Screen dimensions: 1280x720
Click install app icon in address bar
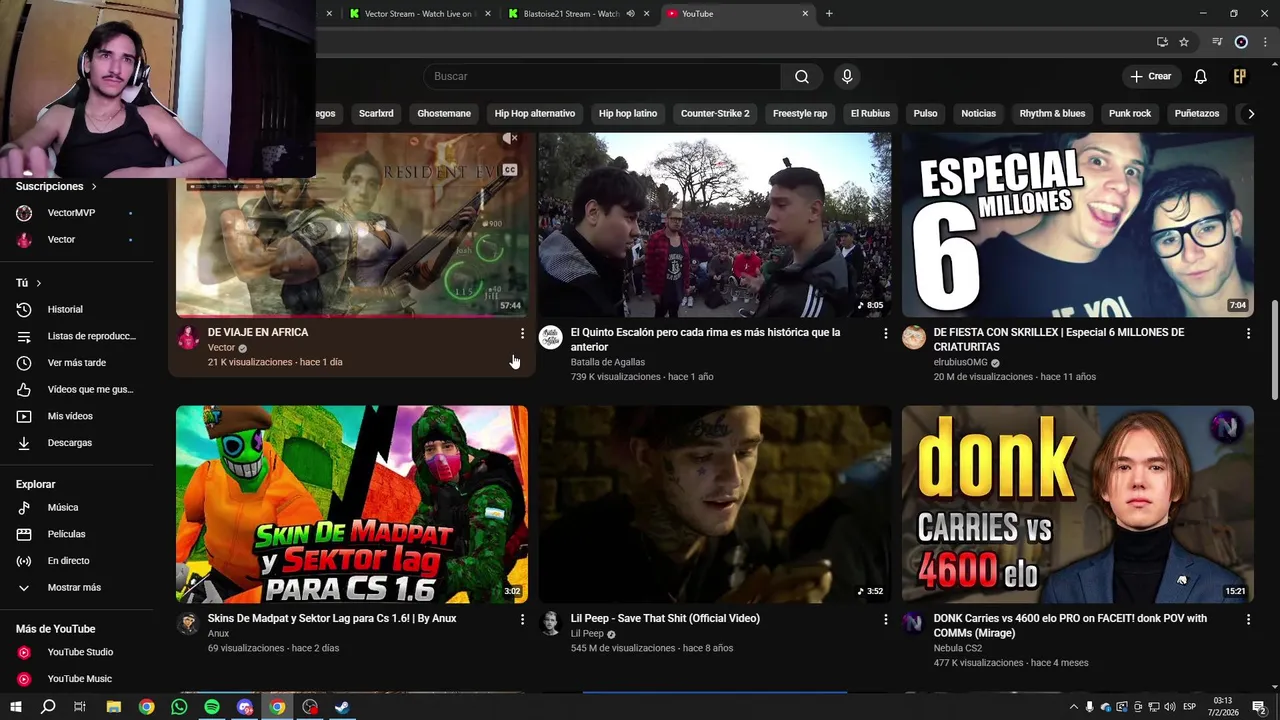pyautogui.click(x=1162, y=42)
